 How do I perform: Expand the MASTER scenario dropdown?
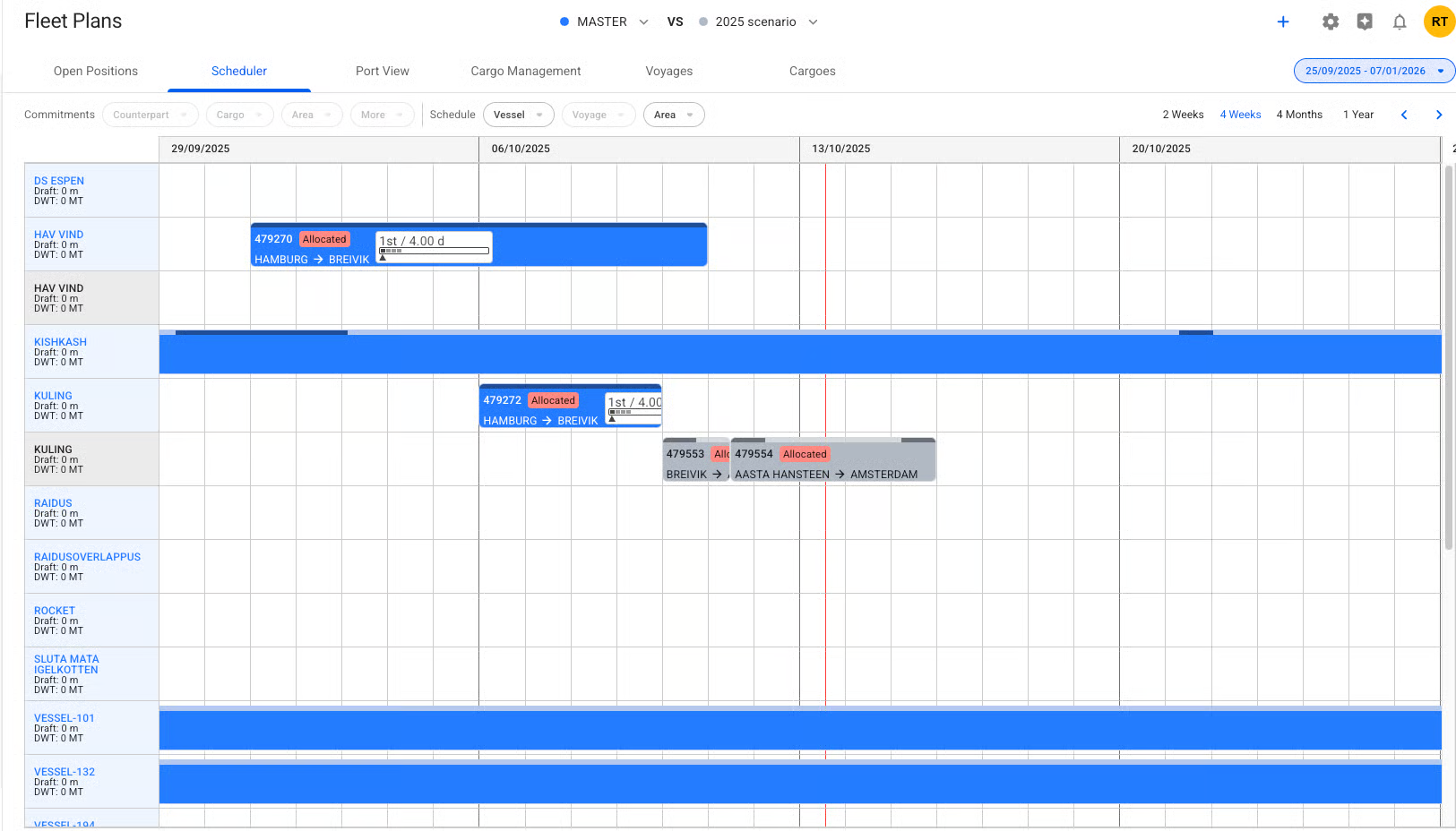coord(603,22)
